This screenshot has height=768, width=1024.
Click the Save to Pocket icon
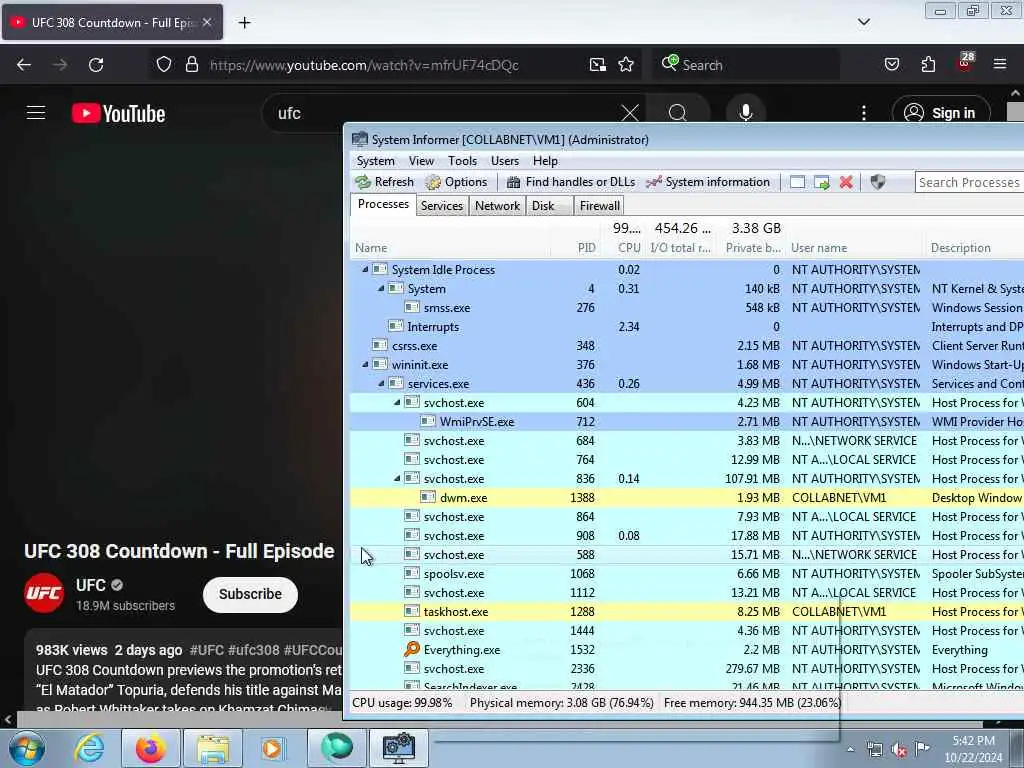892,64
